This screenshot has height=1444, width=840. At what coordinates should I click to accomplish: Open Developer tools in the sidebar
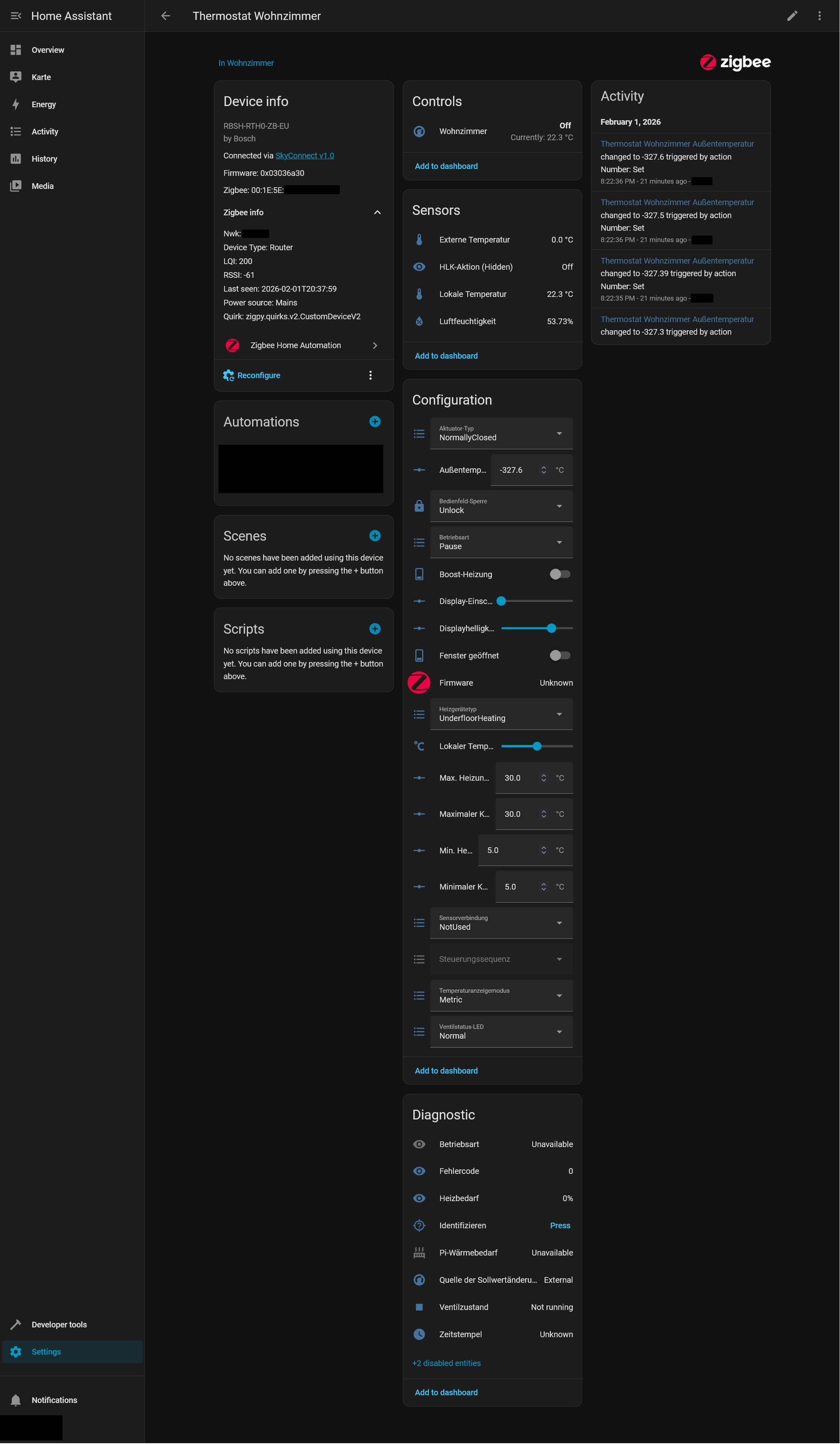pos(59,1324)
